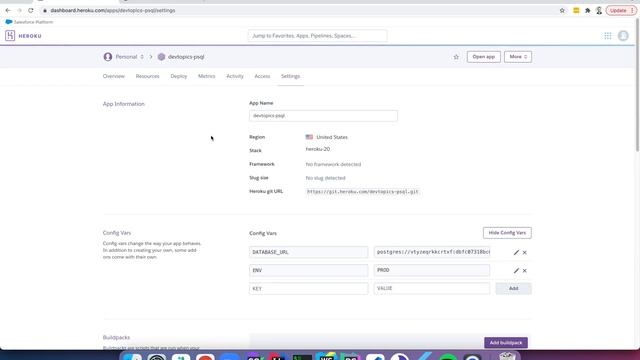Switch to the Access tab
The width and height of the screenshot is (640, 360).
click(262, 76)
